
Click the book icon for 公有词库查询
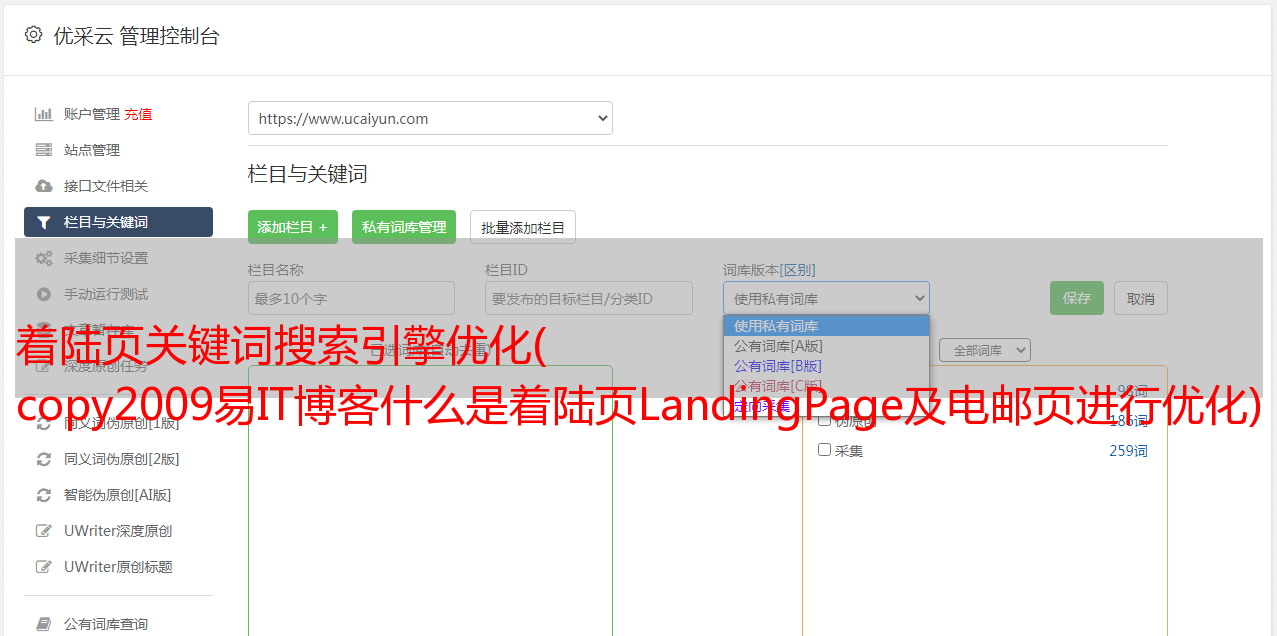(43, 624)
